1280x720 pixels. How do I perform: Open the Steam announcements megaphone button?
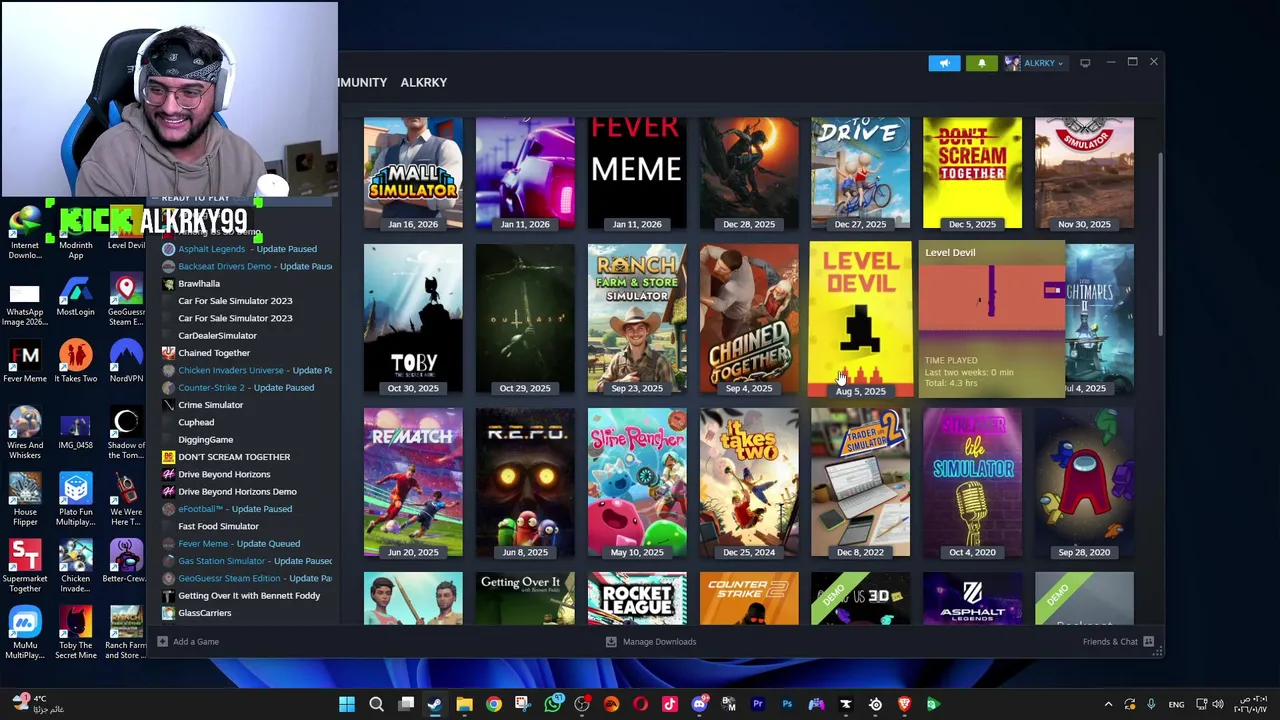[x=944, y=63]
